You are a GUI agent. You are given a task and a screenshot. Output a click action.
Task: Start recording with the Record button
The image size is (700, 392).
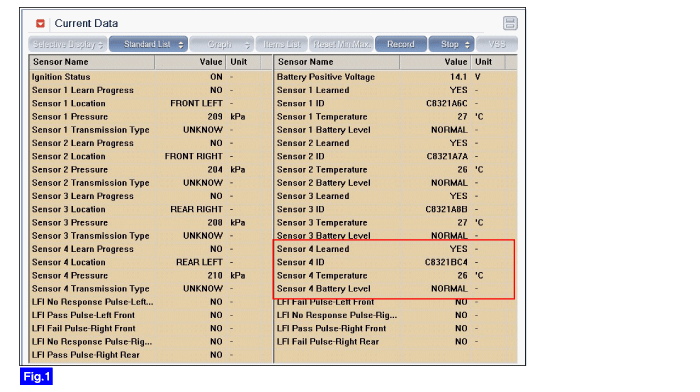[x=401, y=44]
